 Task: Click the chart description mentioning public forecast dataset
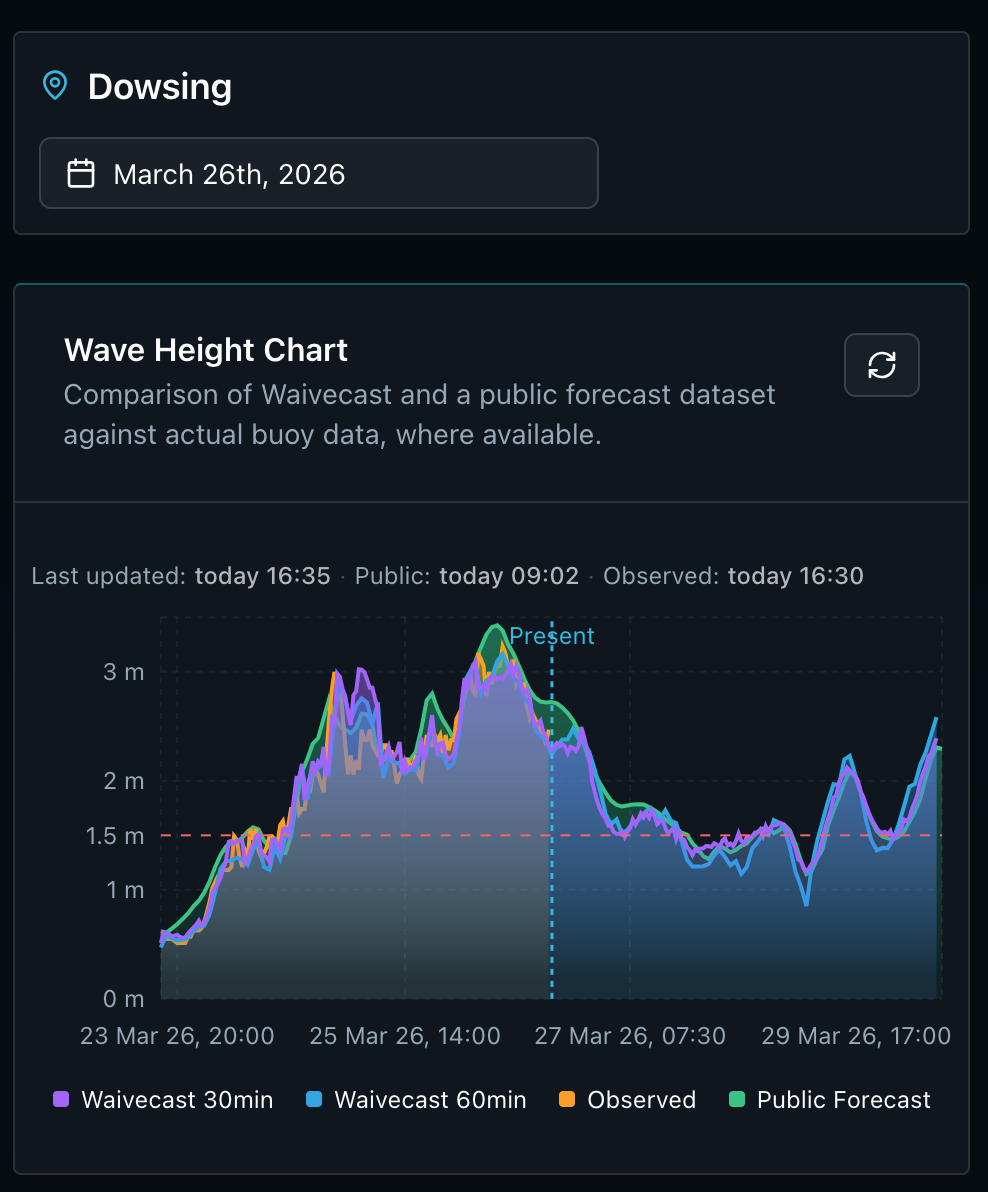(x=420, y=414)
